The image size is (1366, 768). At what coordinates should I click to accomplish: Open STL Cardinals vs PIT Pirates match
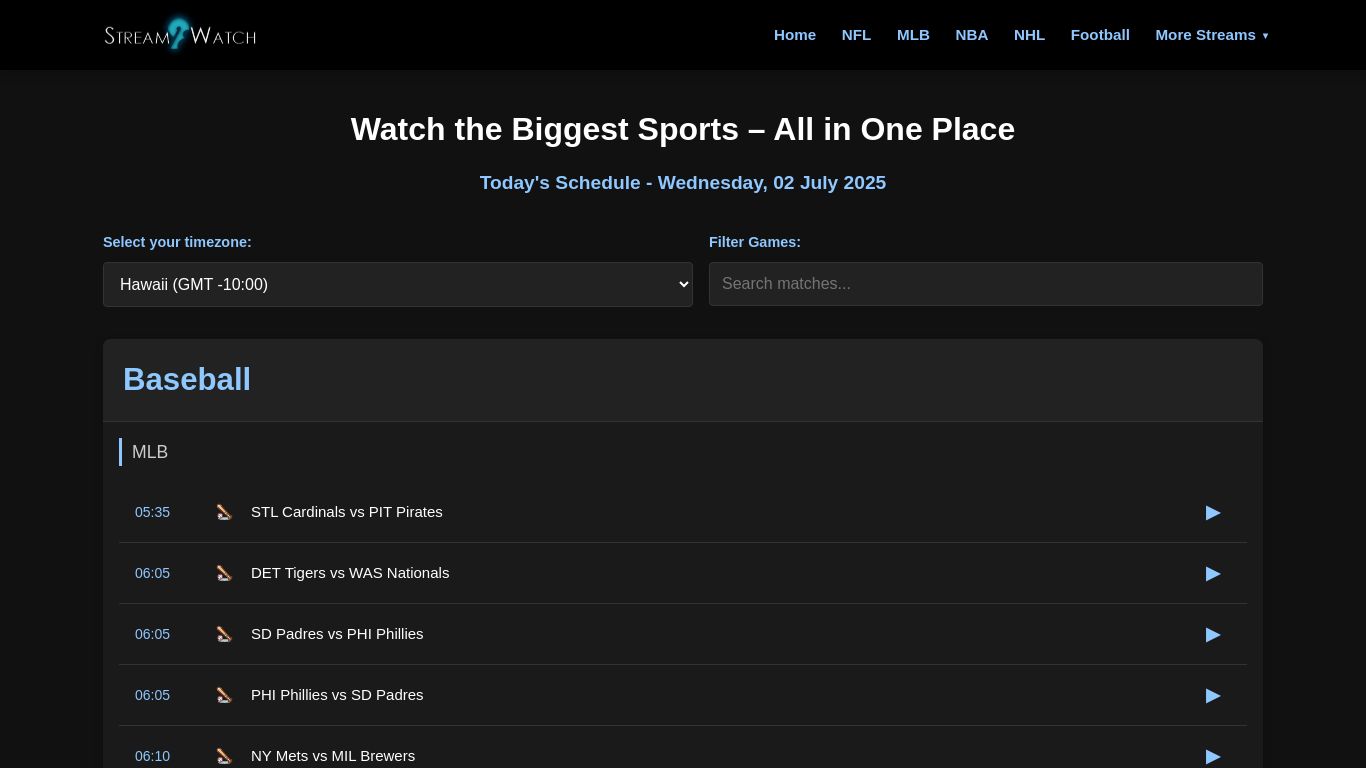click(x=347, y=512)
